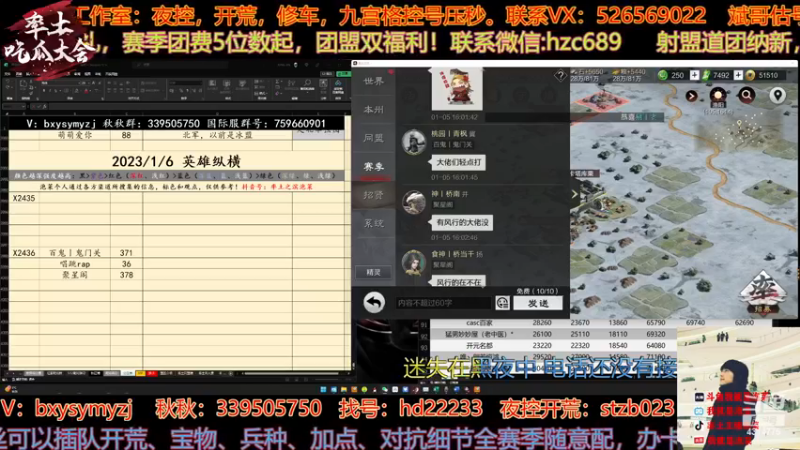Image resolution: width=800 pixels, height=450 pixels.
Task: Click the 发送 (Send) button
Action: pyautogui.click(x=538, y=303)
